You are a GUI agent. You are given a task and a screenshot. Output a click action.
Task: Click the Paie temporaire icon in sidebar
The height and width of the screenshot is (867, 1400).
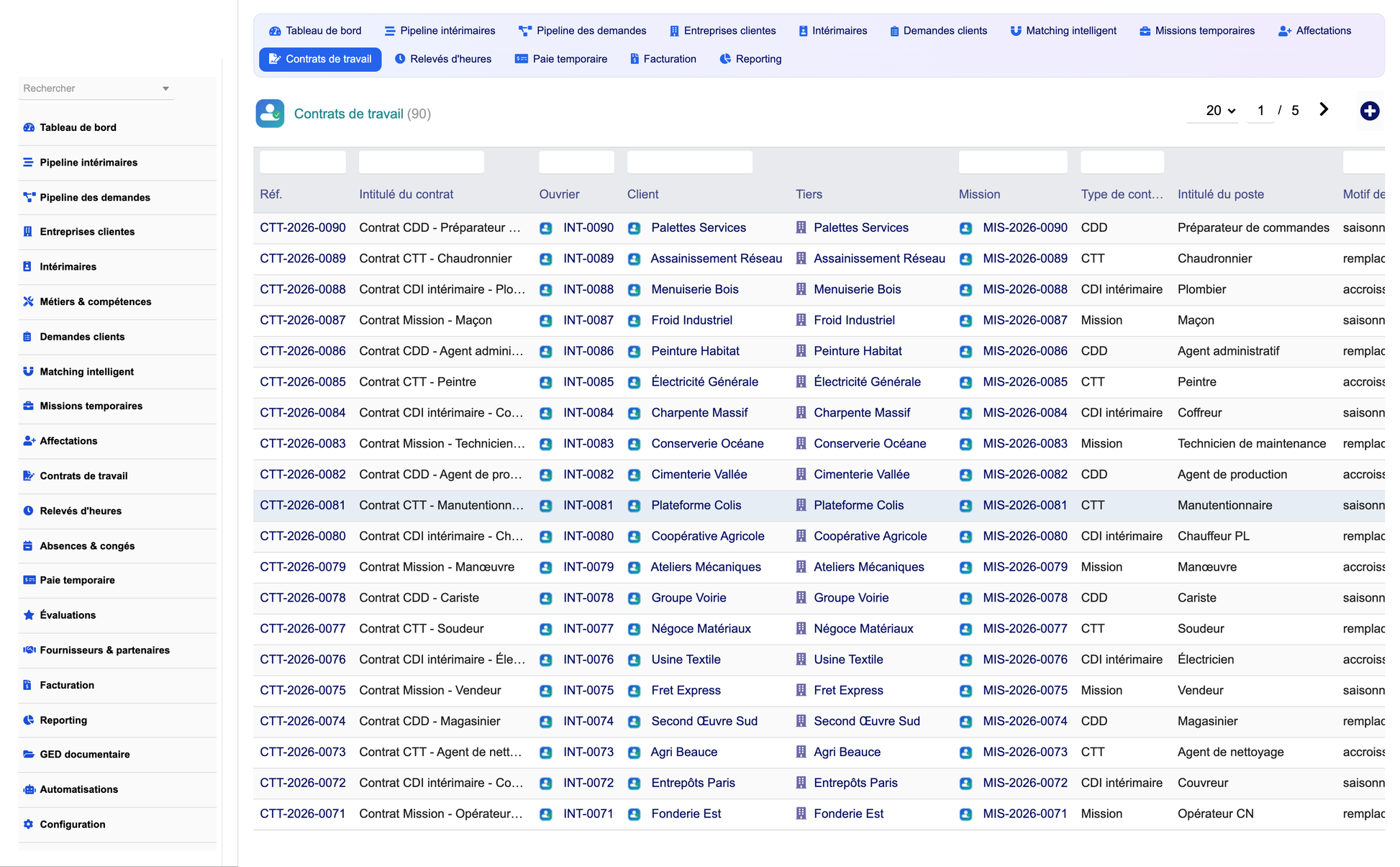29,580
